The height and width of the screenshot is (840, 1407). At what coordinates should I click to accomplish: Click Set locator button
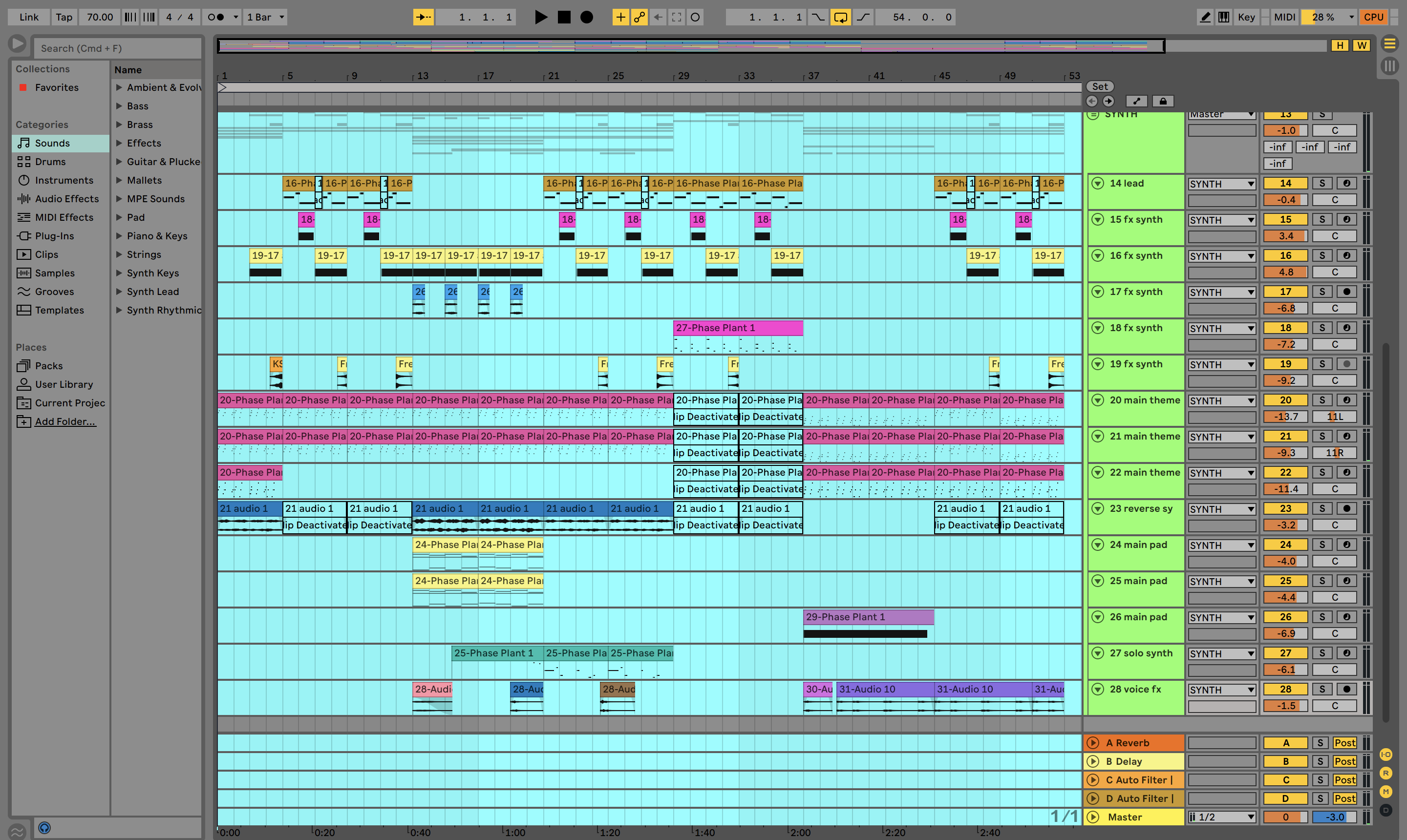pyautogui.click(x=1100, y=86)
